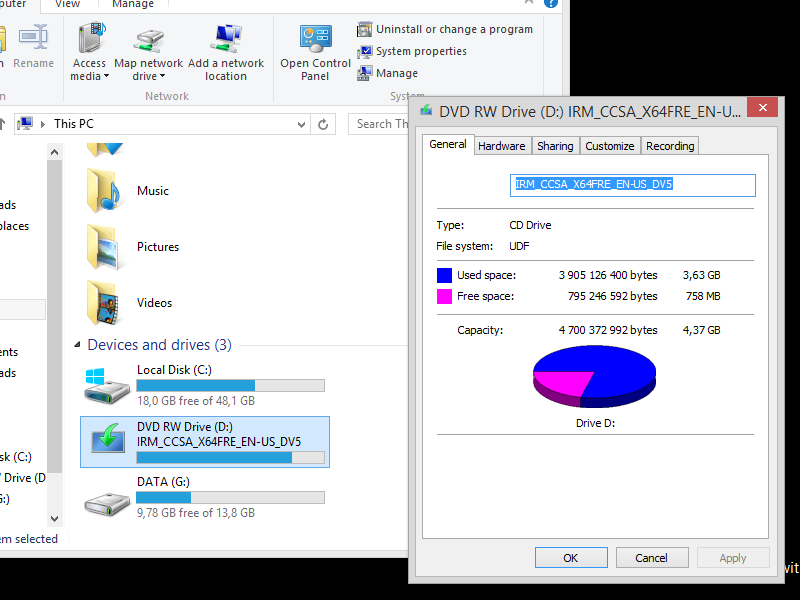Click the This PC computer icon in the address bar
800x600 pixels.
[25, 124]
